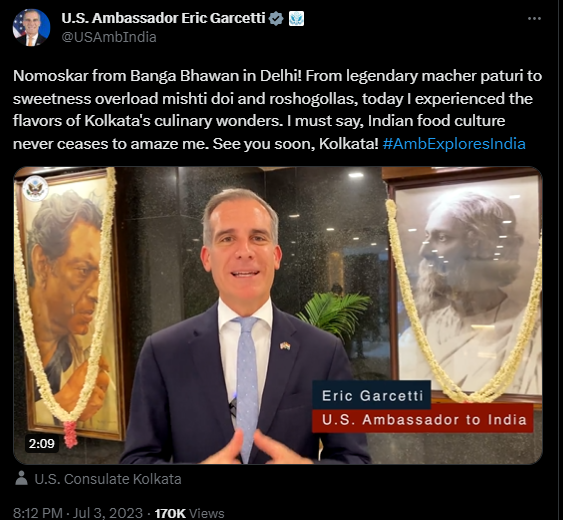
Task: Click the government affiliation badge icon
Action: pyautogui.click(x=297, y=18)
